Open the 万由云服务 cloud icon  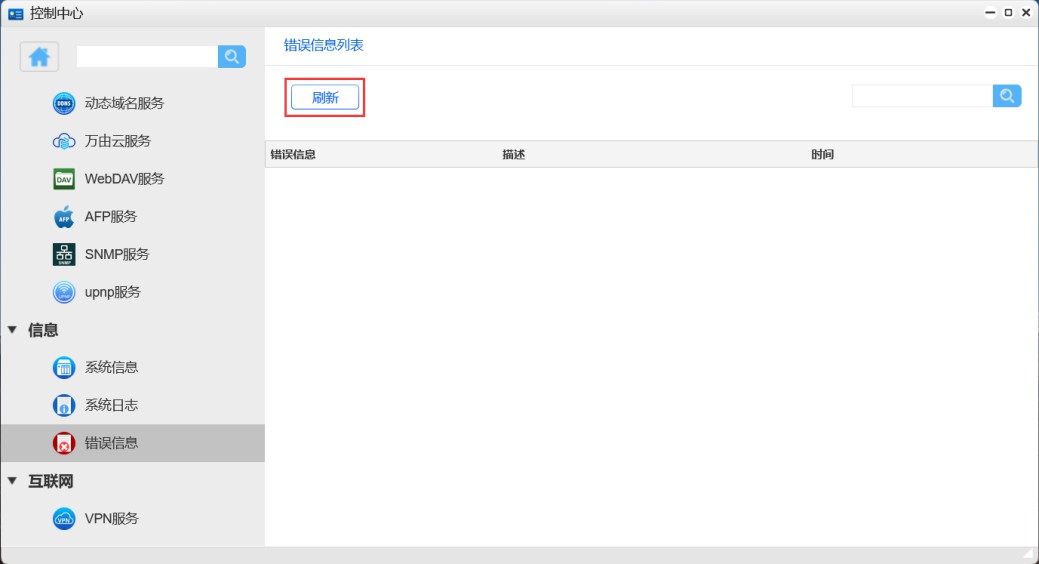(x=64, y=141)
